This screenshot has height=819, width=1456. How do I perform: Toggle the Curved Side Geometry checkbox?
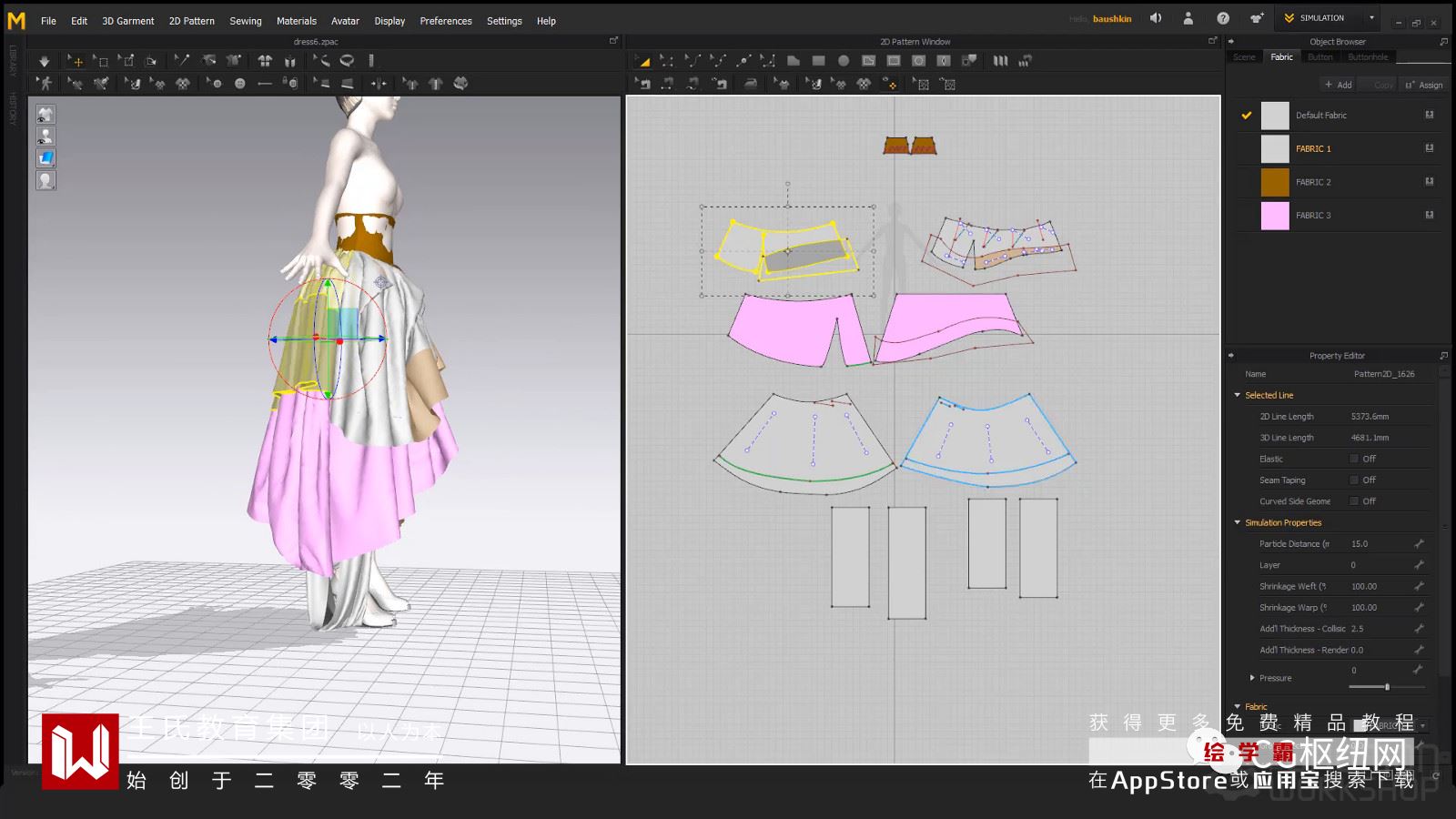[1354, 501]
